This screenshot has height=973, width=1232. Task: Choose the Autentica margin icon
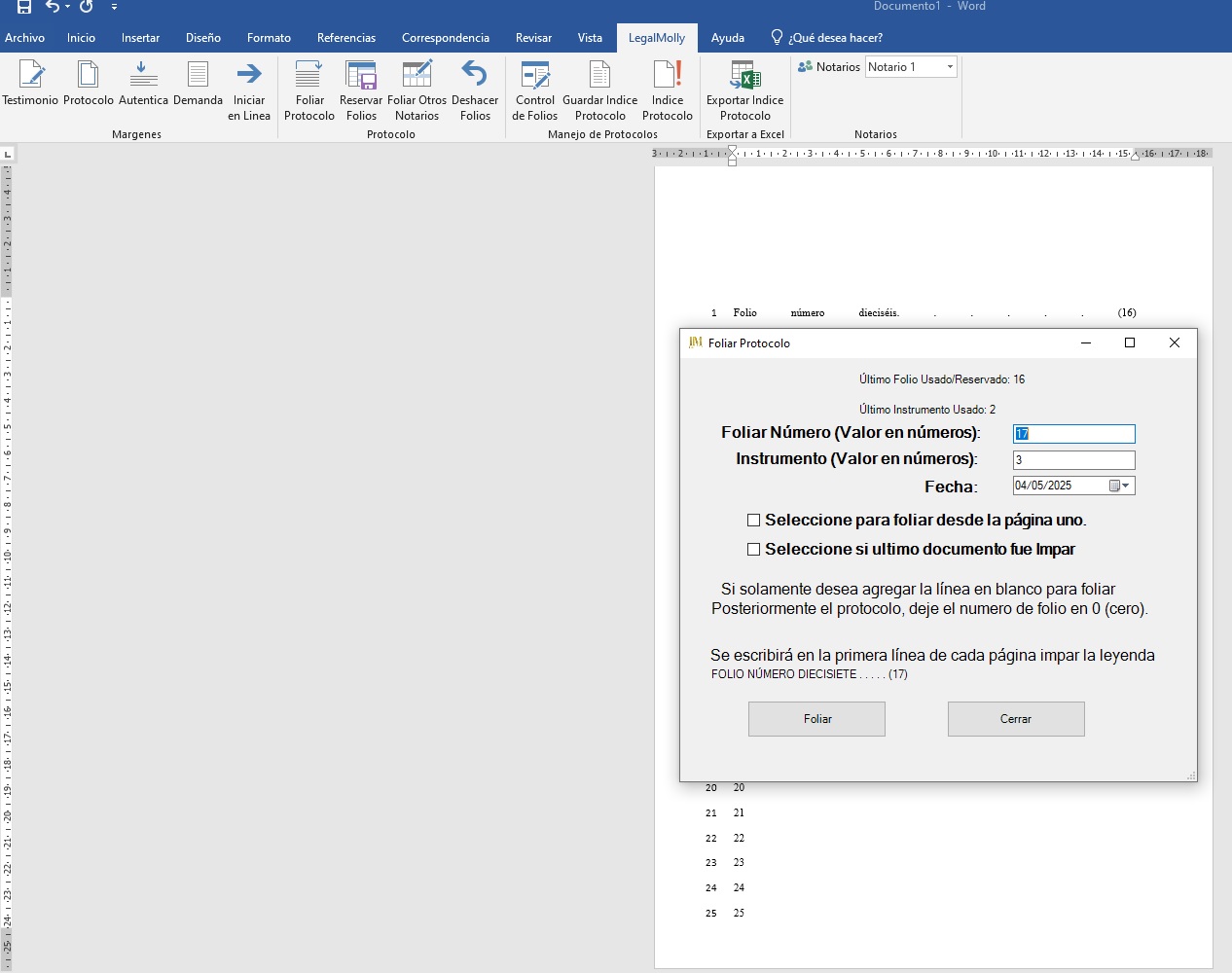(x=143, y=84)
